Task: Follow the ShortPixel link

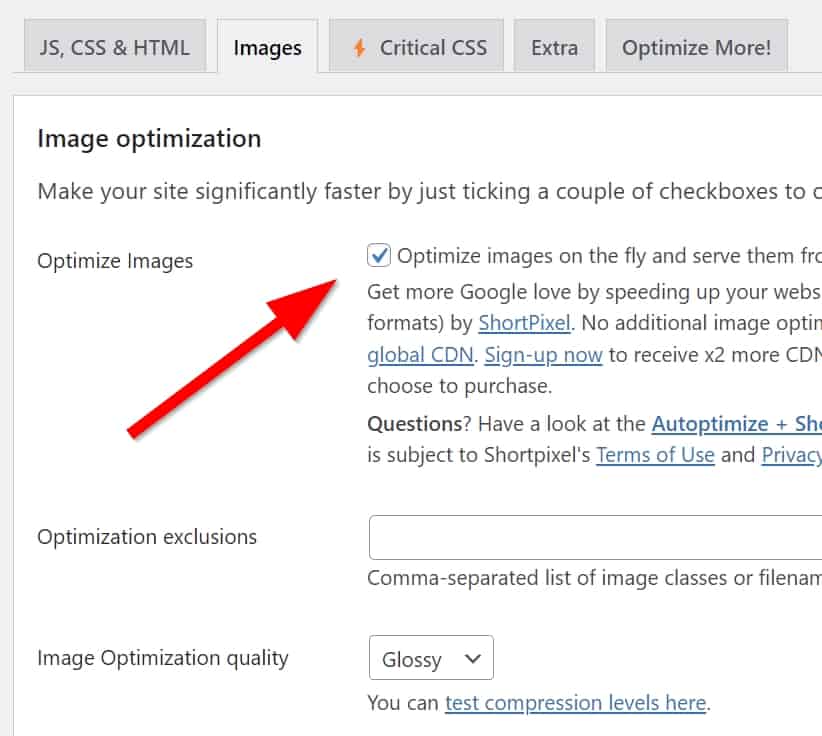Action: point(524,323)
